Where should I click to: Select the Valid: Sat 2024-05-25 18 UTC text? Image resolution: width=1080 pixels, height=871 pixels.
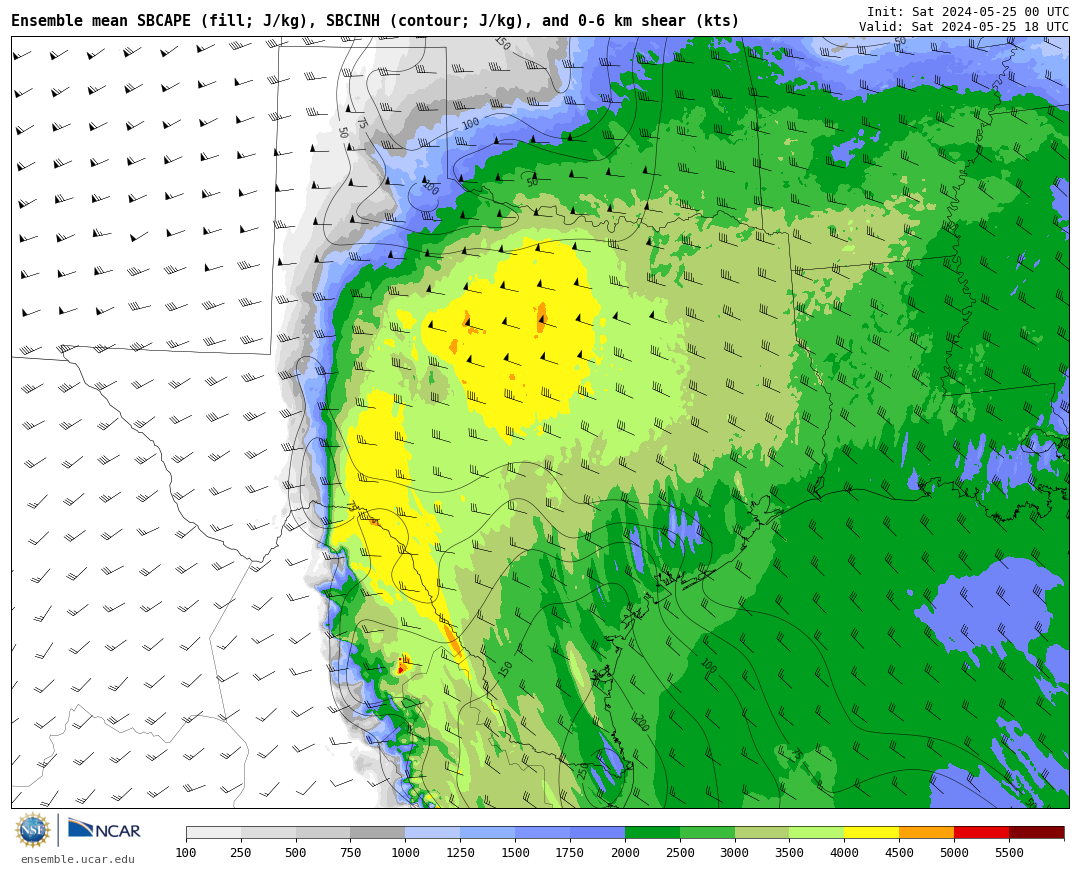[964, 27]
